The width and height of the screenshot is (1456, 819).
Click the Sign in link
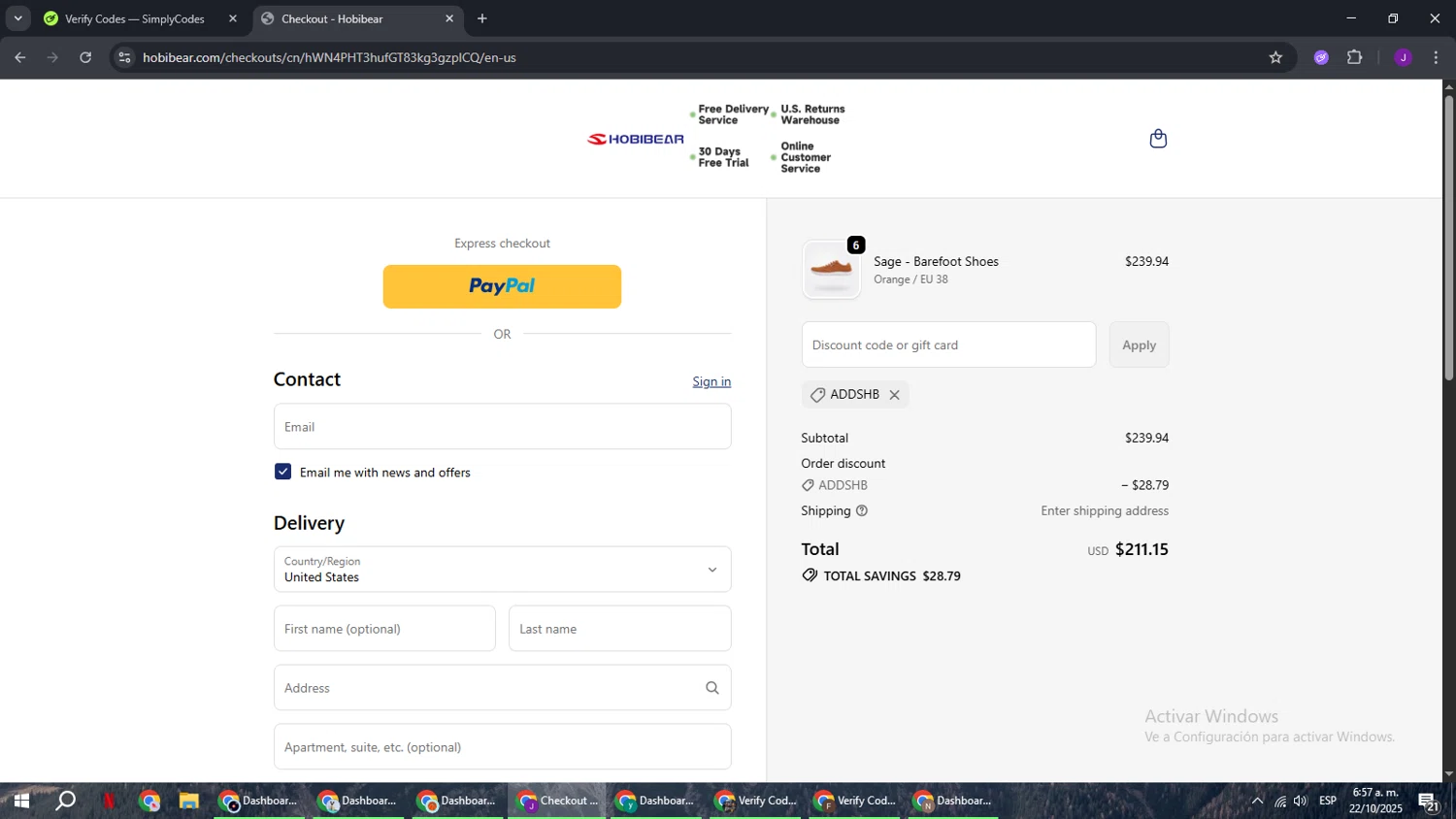tap(711, 381)
